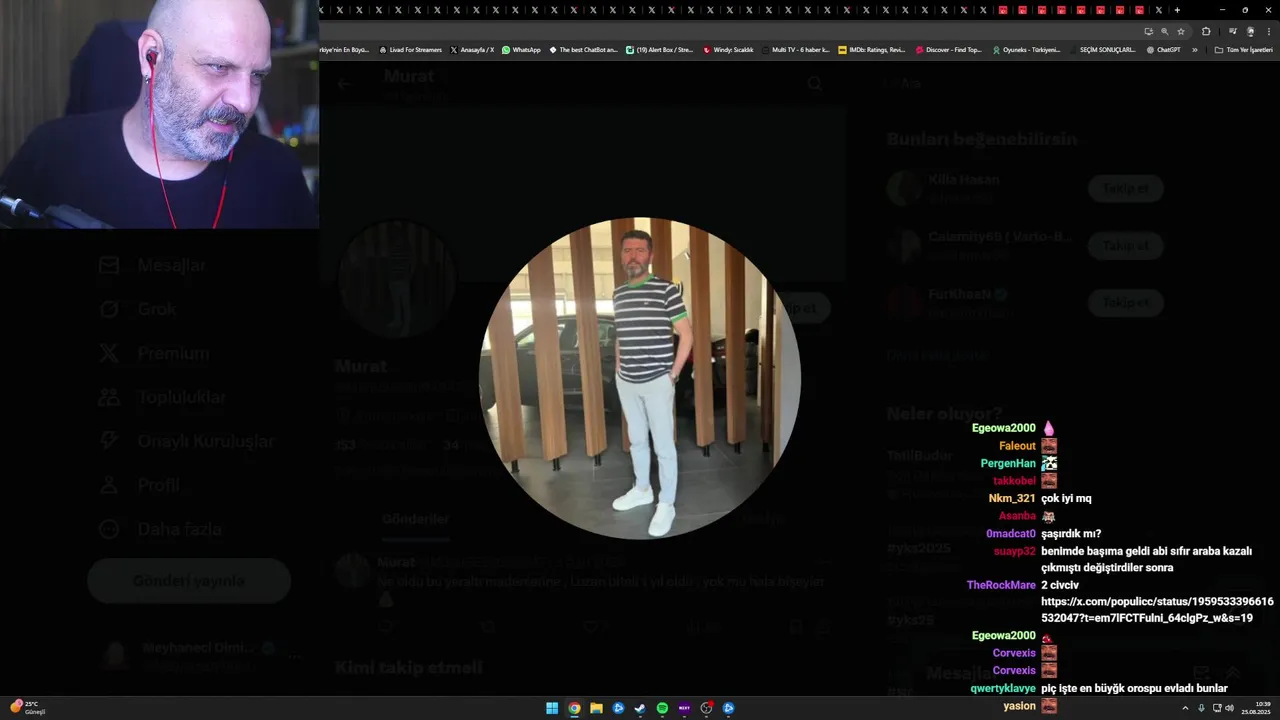
Task: Open a new browser tab
Action: click(x=1177, y=10)
